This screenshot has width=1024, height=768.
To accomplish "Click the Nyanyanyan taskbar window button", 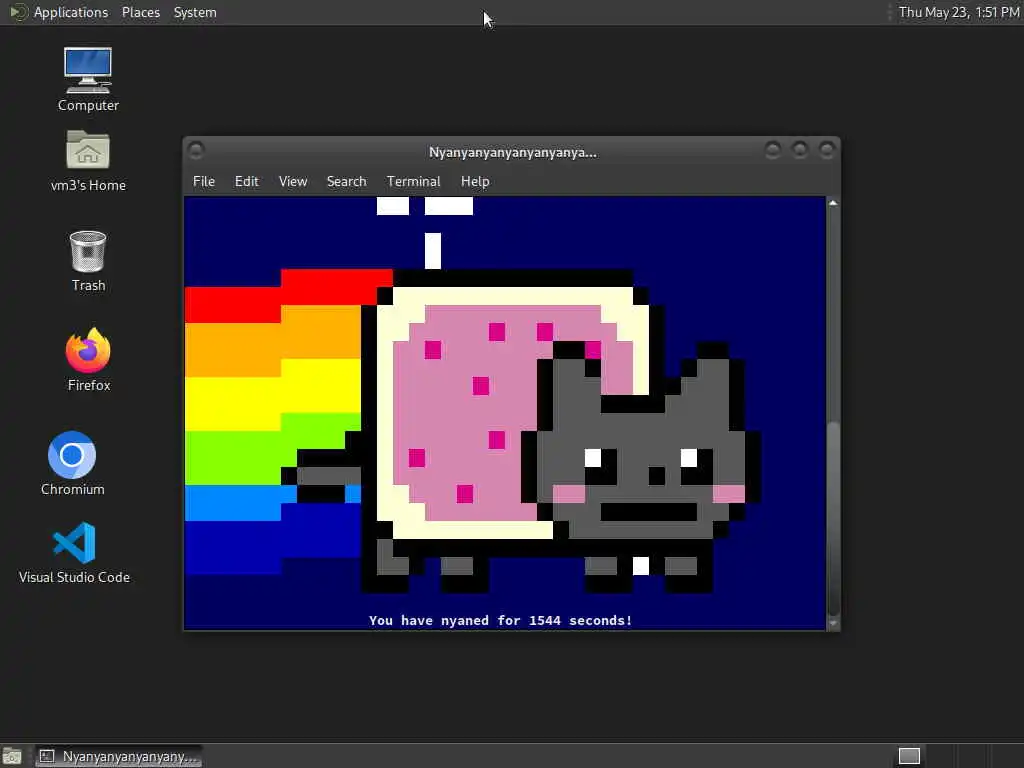I will pos(118,756).
